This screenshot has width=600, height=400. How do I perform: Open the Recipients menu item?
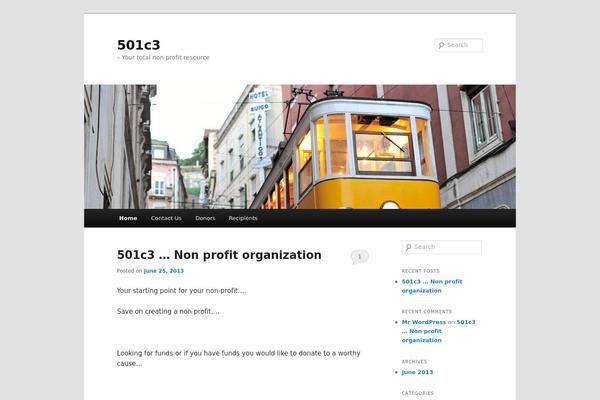point(243,218)
